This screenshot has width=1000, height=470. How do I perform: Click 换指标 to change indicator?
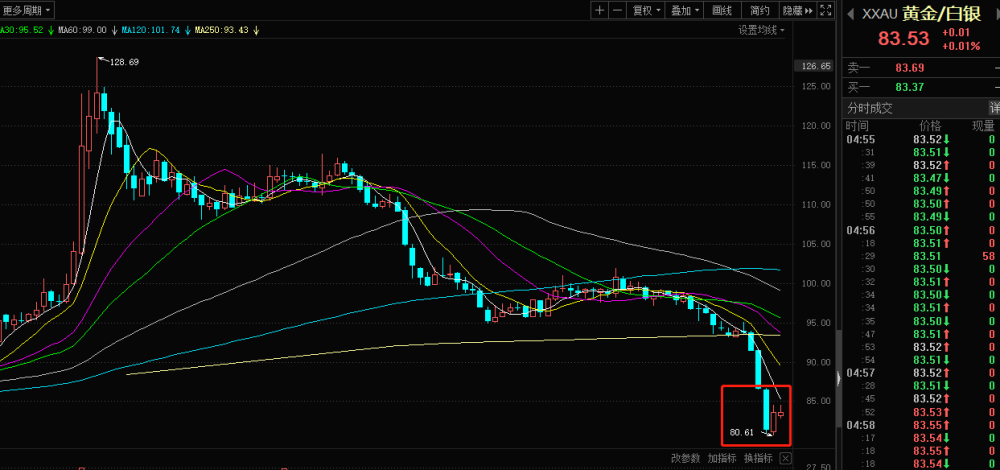pyautogui.click(x=758, y=458)
